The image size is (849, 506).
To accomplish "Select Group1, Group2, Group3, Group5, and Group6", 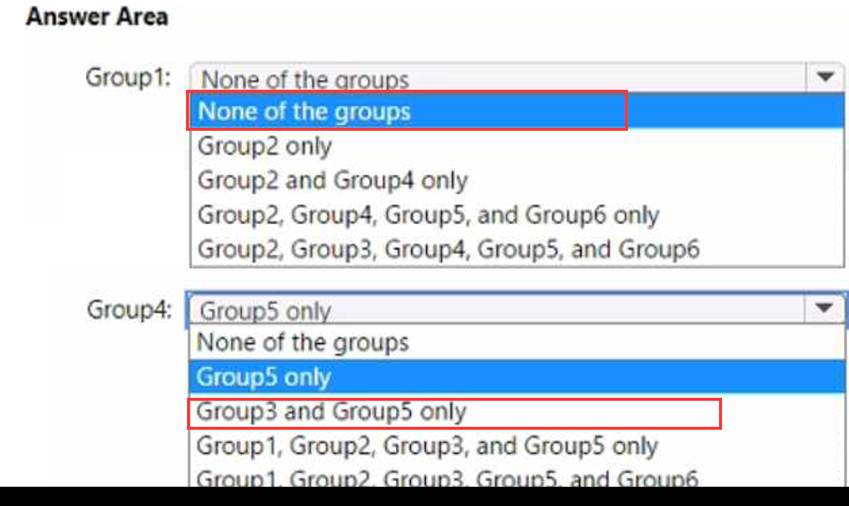I will tap(447, 477).
